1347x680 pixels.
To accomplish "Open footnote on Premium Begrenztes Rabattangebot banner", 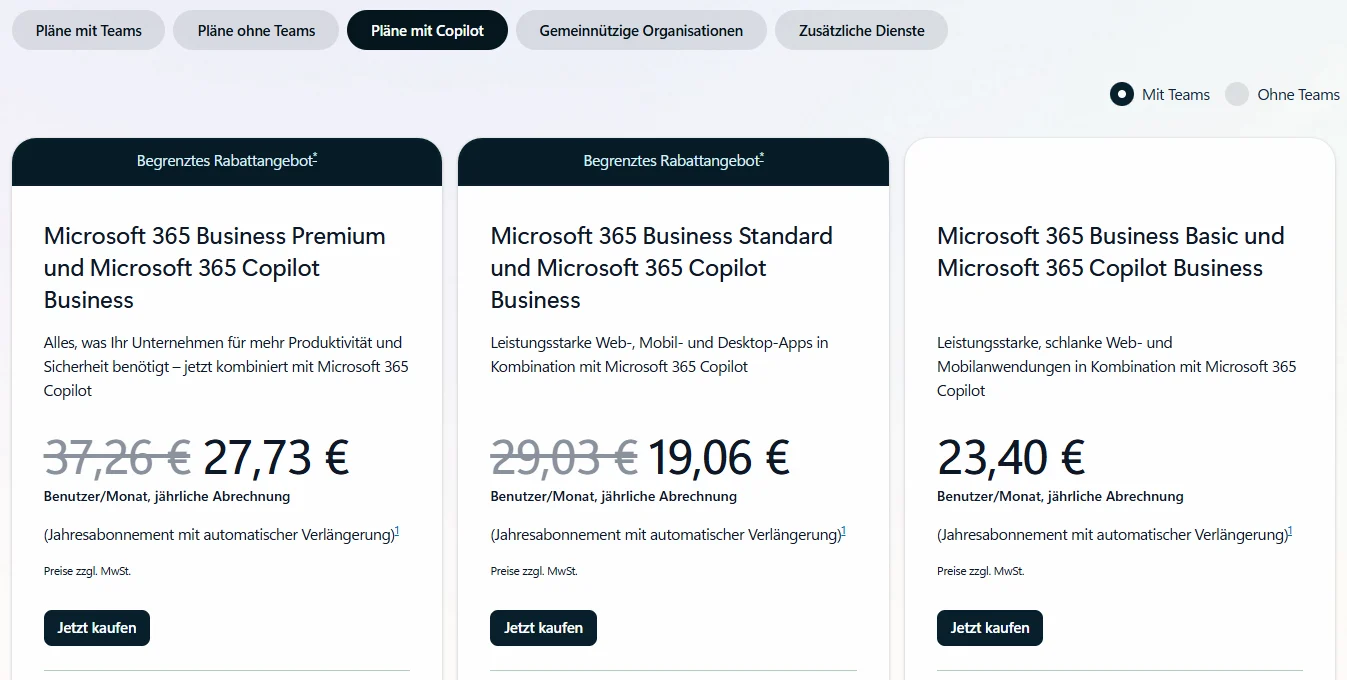I will click(x=315, y=156).
